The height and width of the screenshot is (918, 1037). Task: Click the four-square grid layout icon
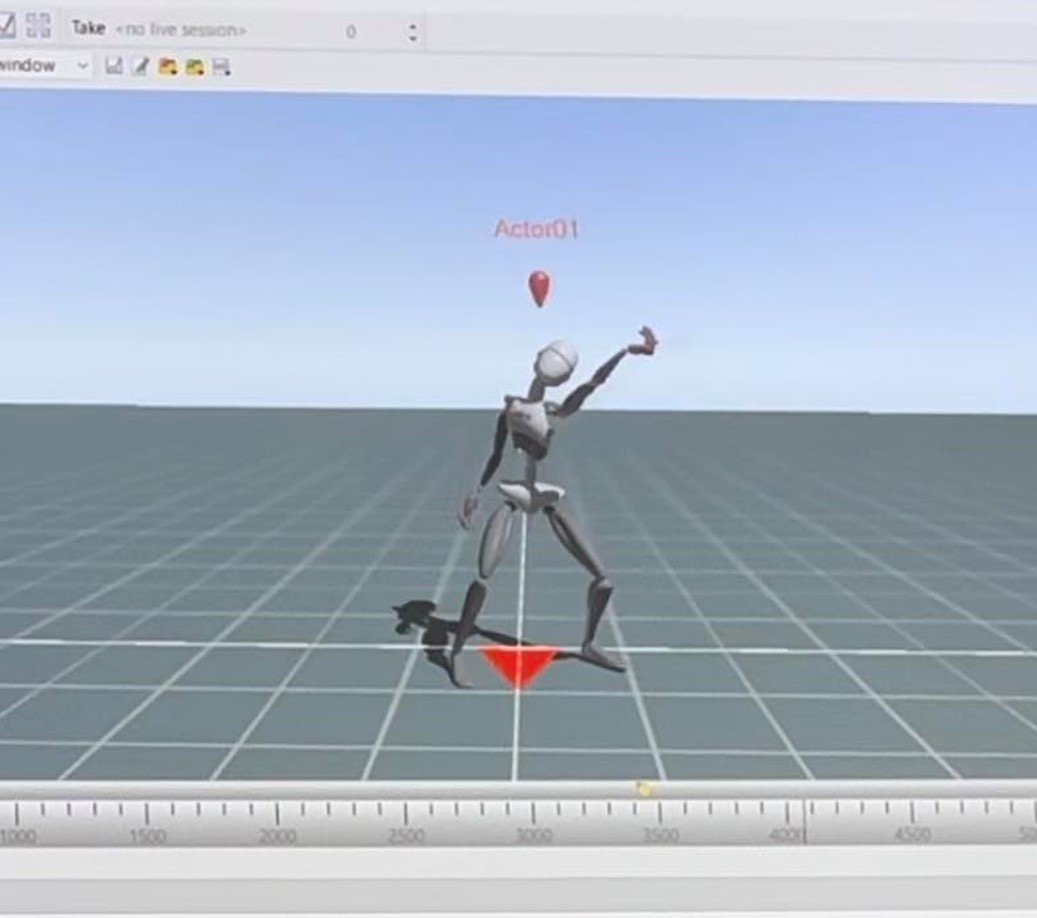[38, 26]
